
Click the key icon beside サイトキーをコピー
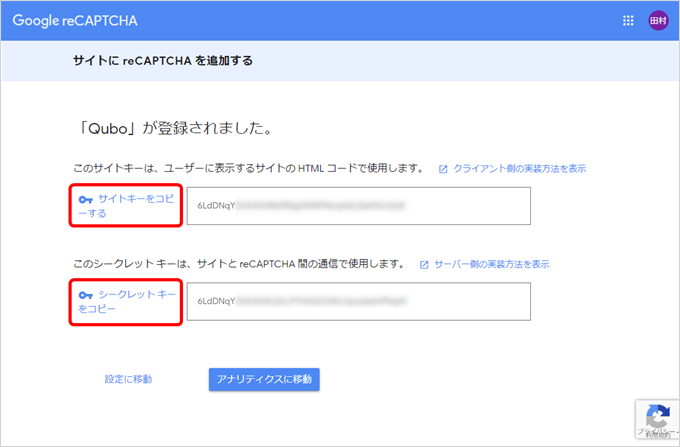85,200
